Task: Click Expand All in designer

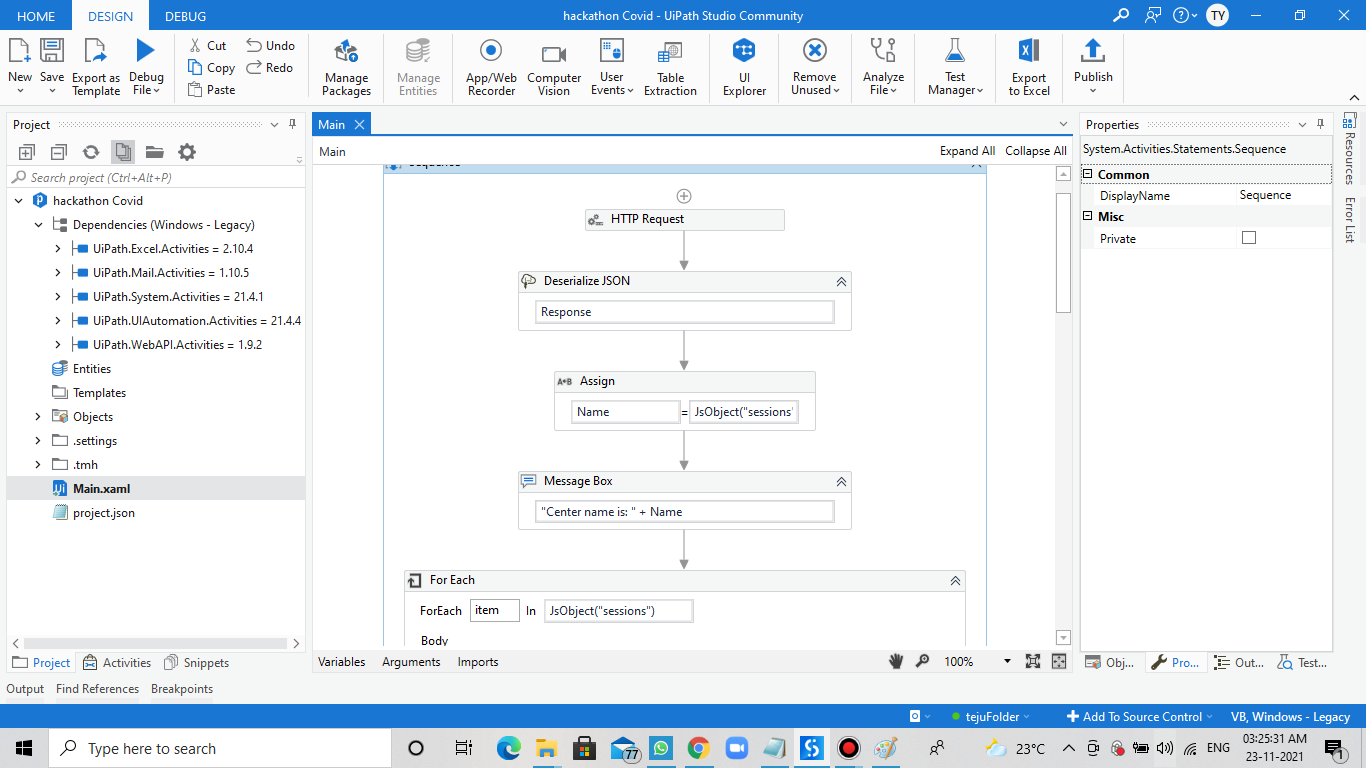Action: click(967, 151)
